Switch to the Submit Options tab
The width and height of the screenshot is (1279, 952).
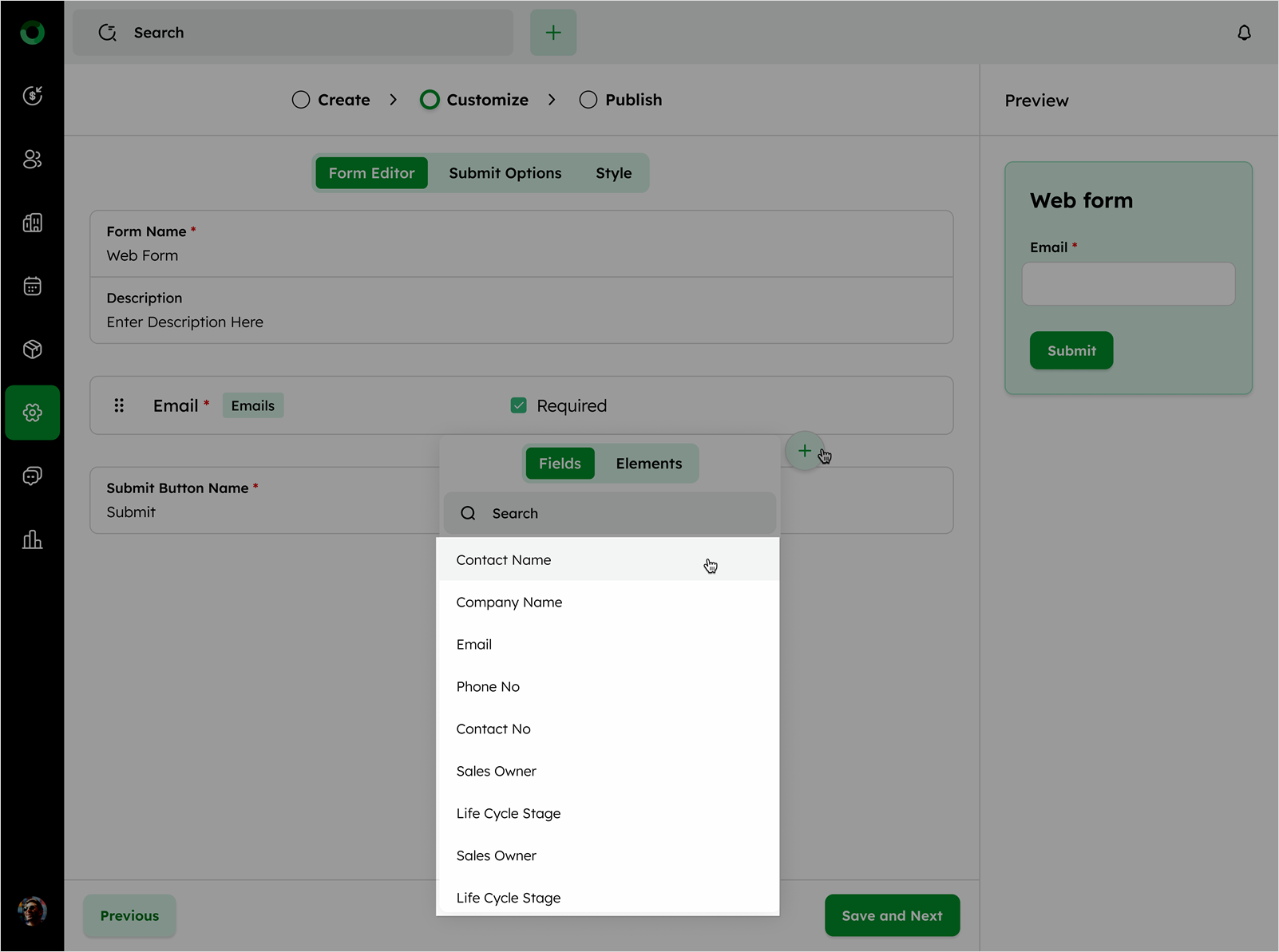click(x=505, y=173)
